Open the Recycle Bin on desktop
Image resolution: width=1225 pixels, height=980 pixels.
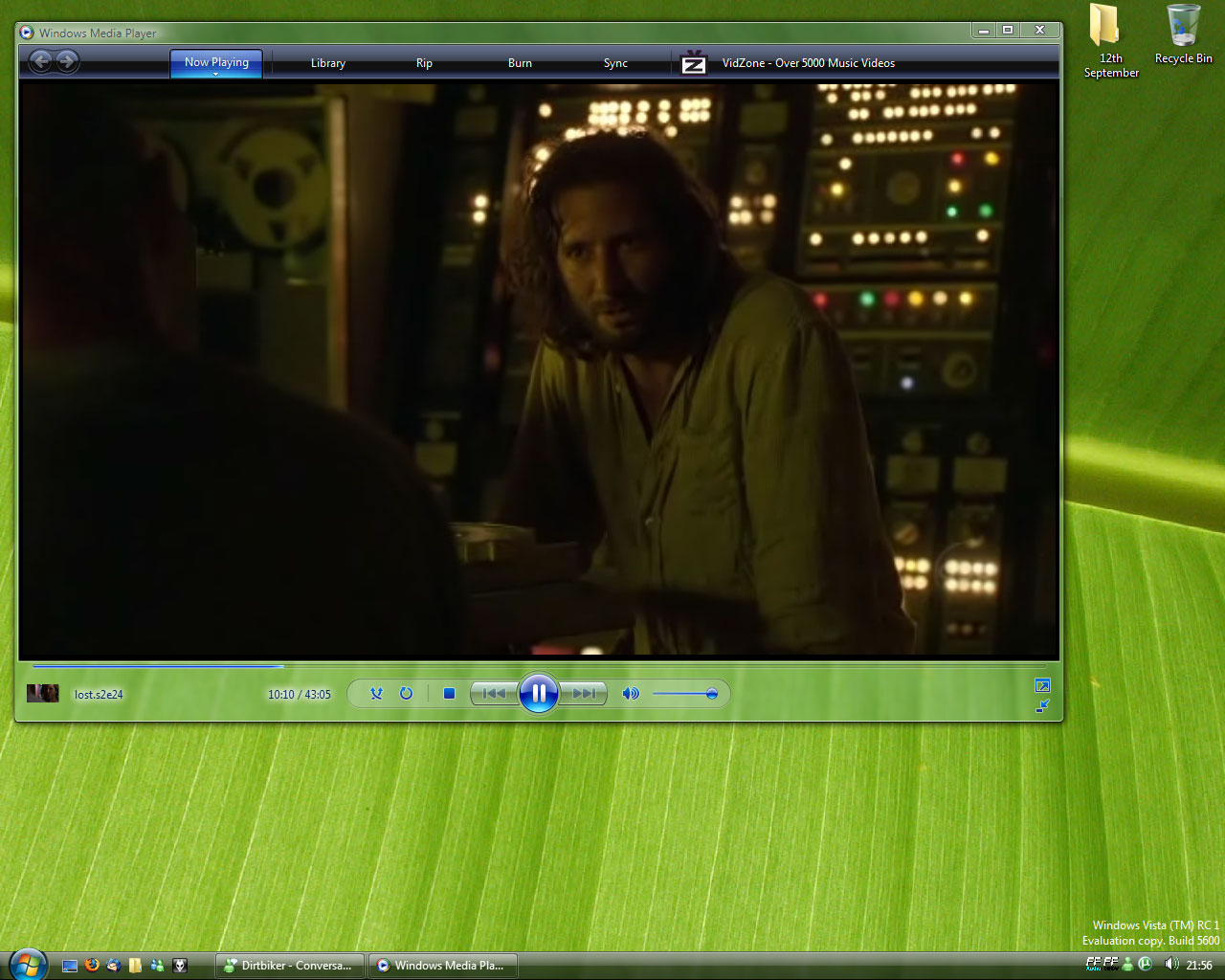coord(1183,34)
